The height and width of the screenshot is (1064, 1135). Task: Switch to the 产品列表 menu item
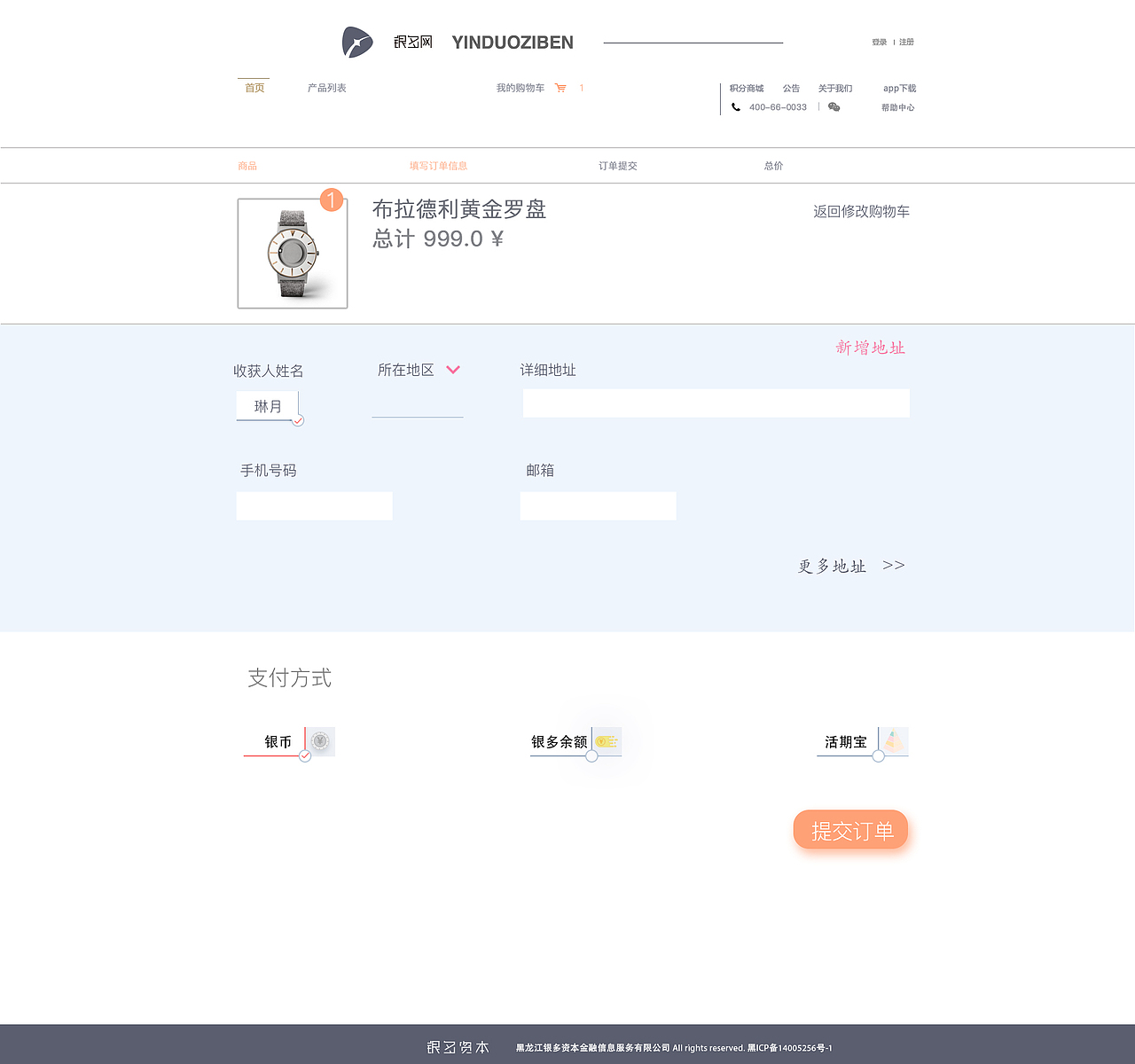(327, 87)
